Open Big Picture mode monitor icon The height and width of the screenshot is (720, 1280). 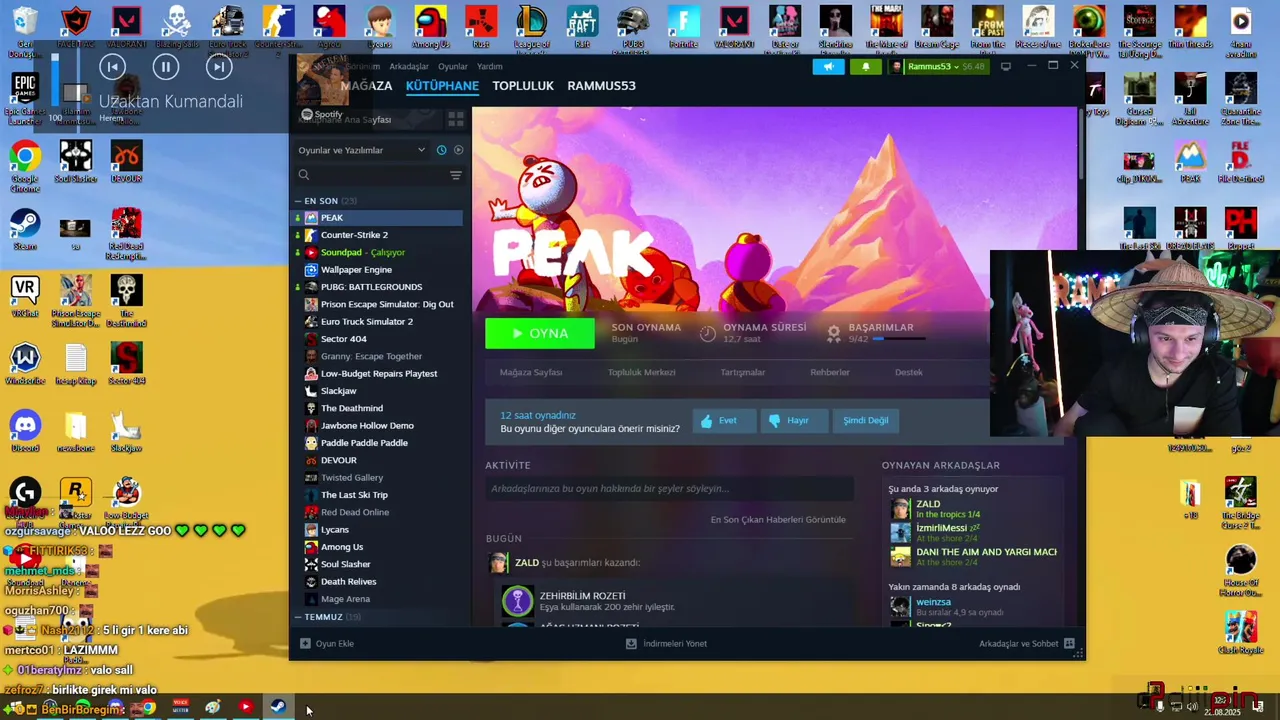click(1006, 66)
